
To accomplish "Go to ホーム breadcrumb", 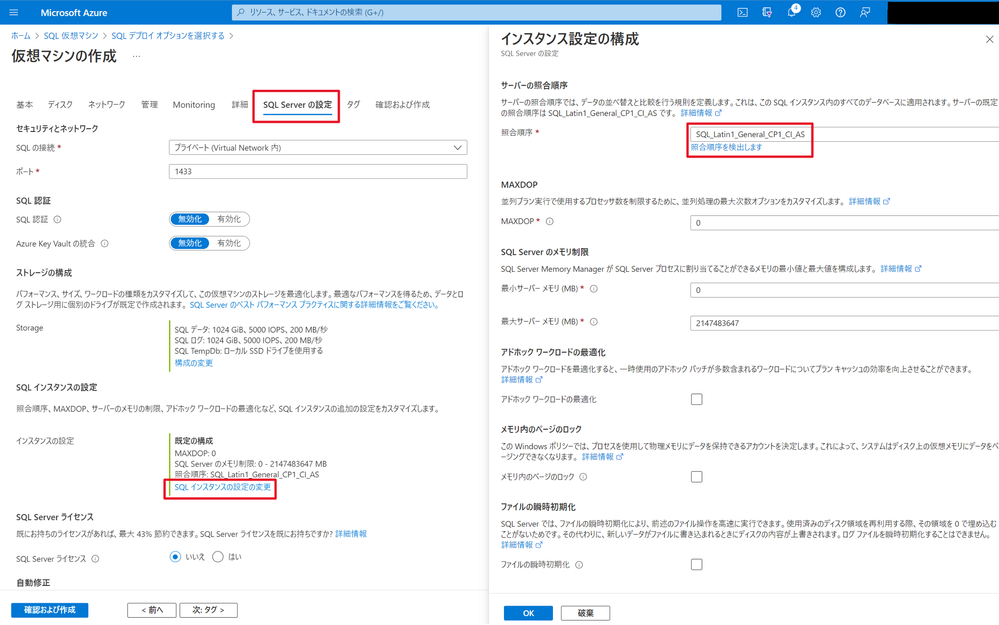I will pyautogui.click(x=20, y=36).
